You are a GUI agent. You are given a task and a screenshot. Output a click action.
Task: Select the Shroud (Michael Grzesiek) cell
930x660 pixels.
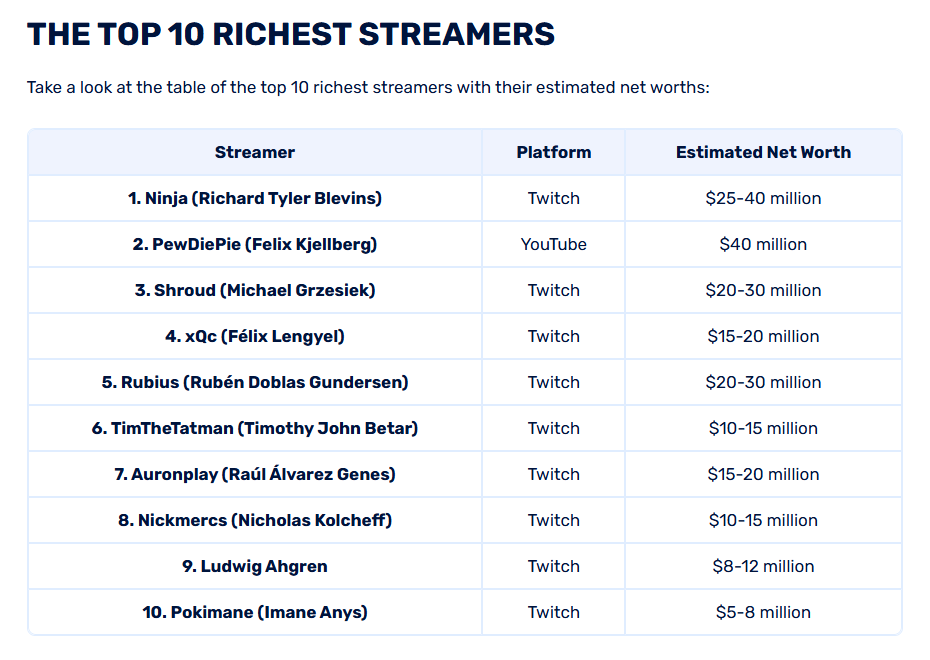tap(255, 290)
